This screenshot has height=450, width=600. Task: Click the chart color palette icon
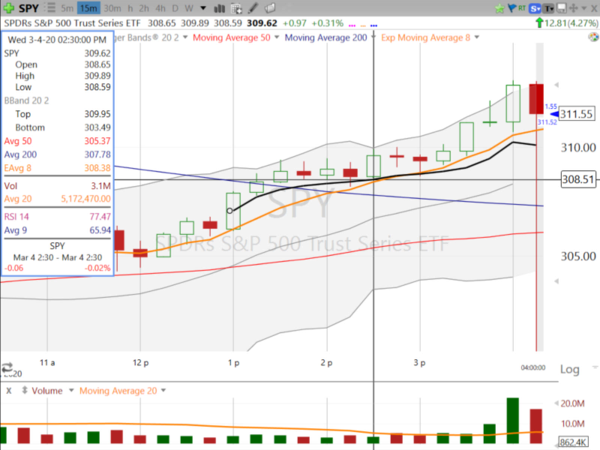[x=593, y=37]
